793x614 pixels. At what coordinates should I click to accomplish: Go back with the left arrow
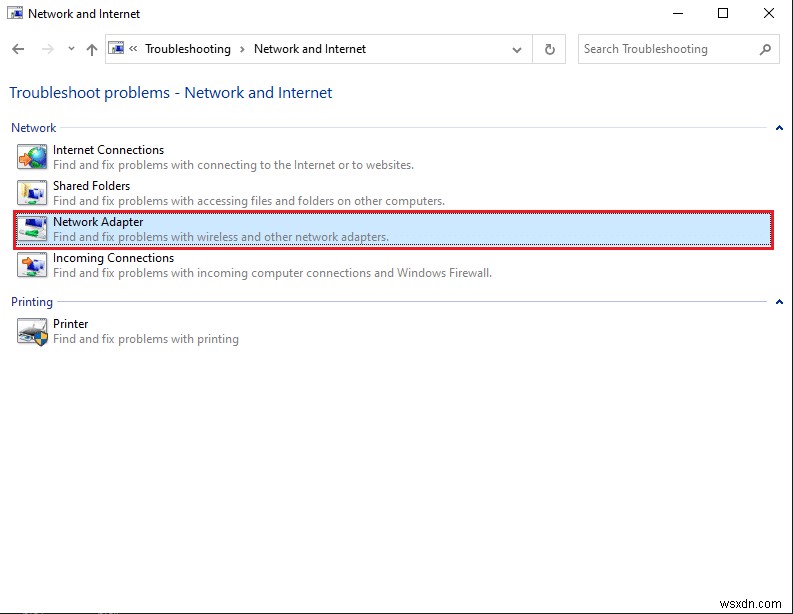click(18, 49)
